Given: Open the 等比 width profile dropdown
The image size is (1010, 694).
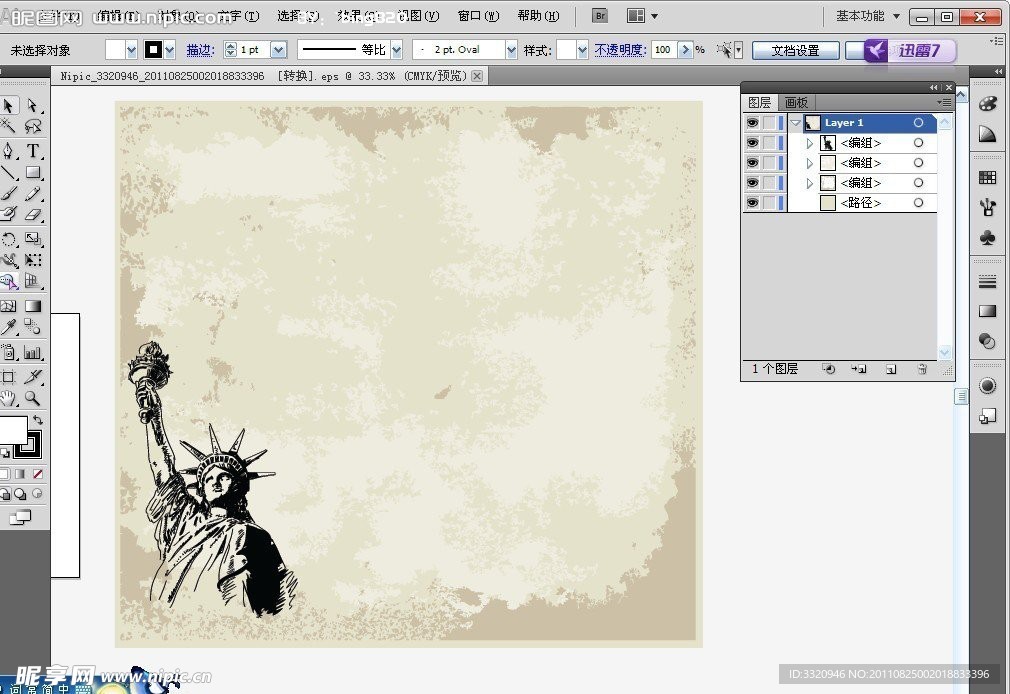Looking at the screenshot, I should point(397,50).
